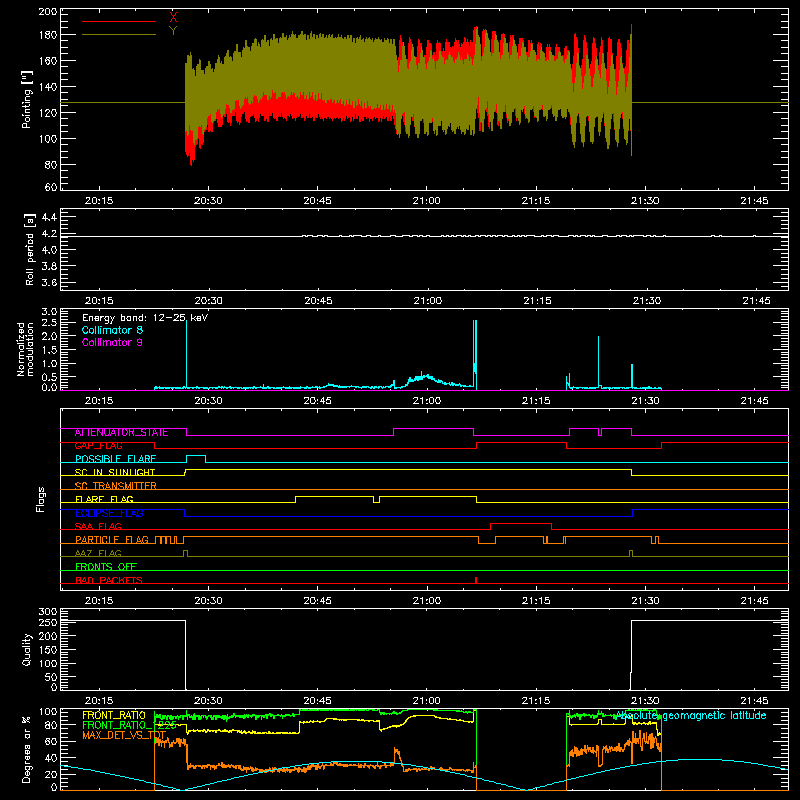Select the Flags axis title

40,499
